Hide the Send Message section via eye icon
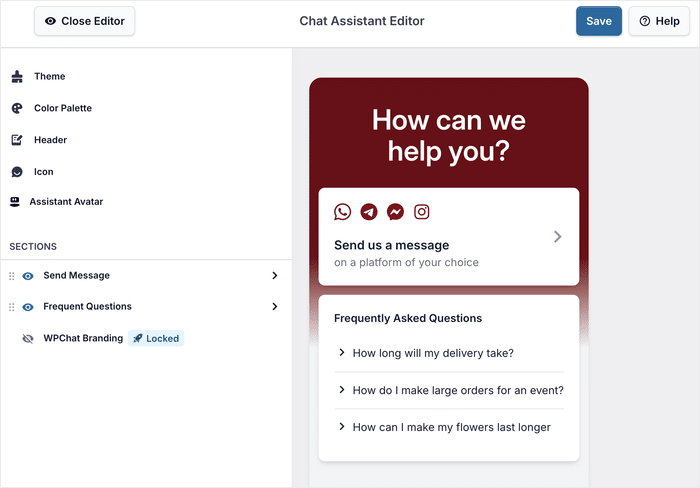This screenshot has width=700, height=488. [x=28, y=276]
